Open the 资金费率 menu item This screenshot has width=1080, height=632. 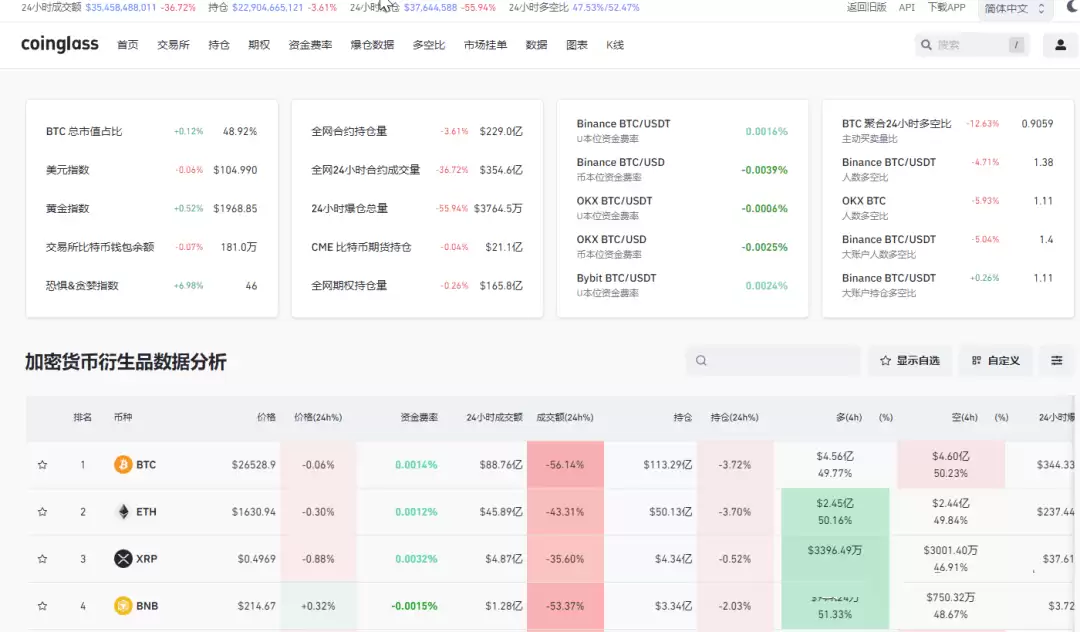coord(309,45)
